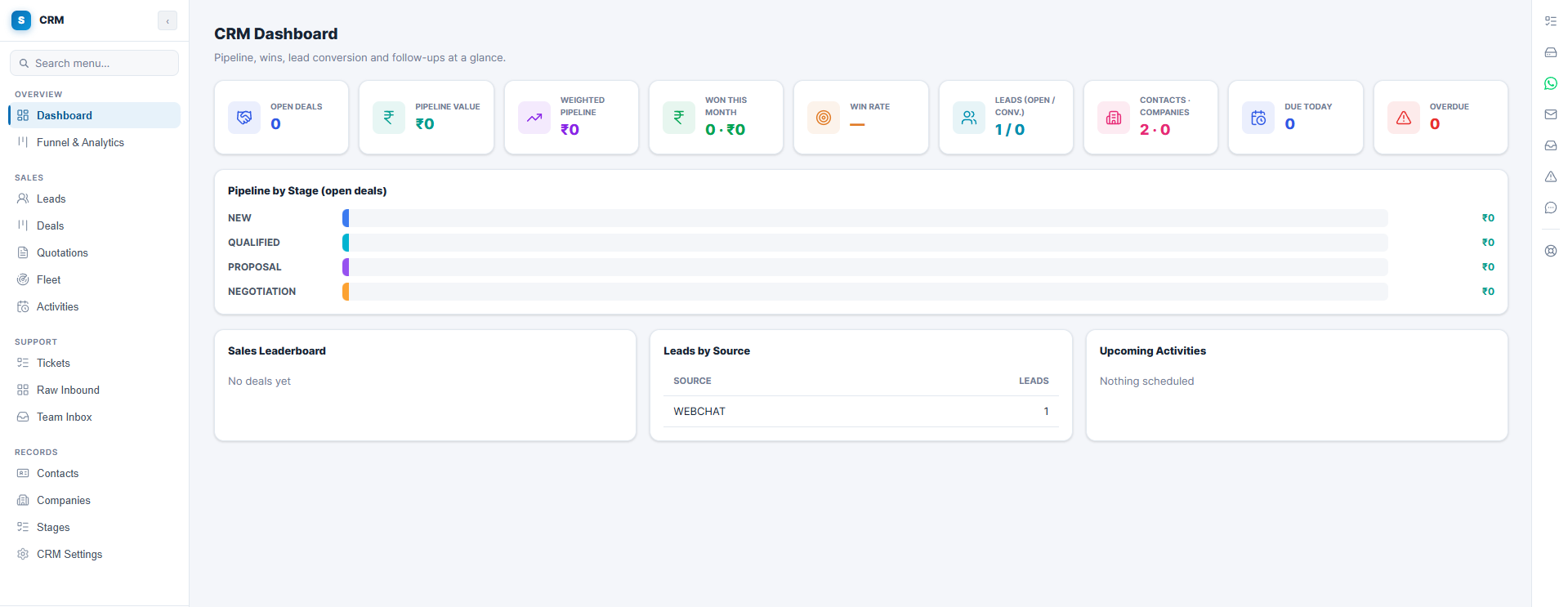Open Team Inbox in the sidebar
The height and width of the screenshot is (607, 1568).
pos(94,417)
